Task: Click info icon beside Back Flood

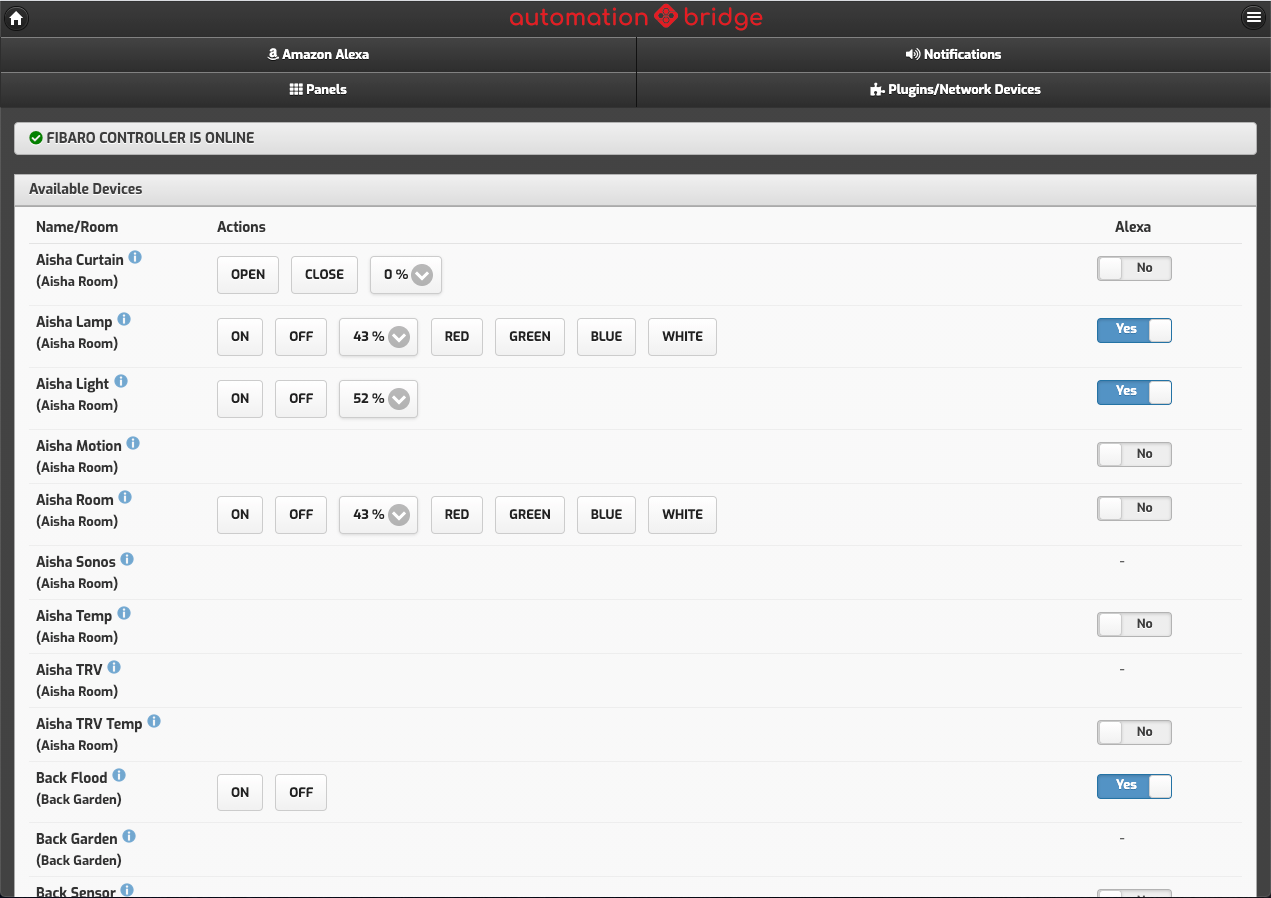Action: (119, 776)
